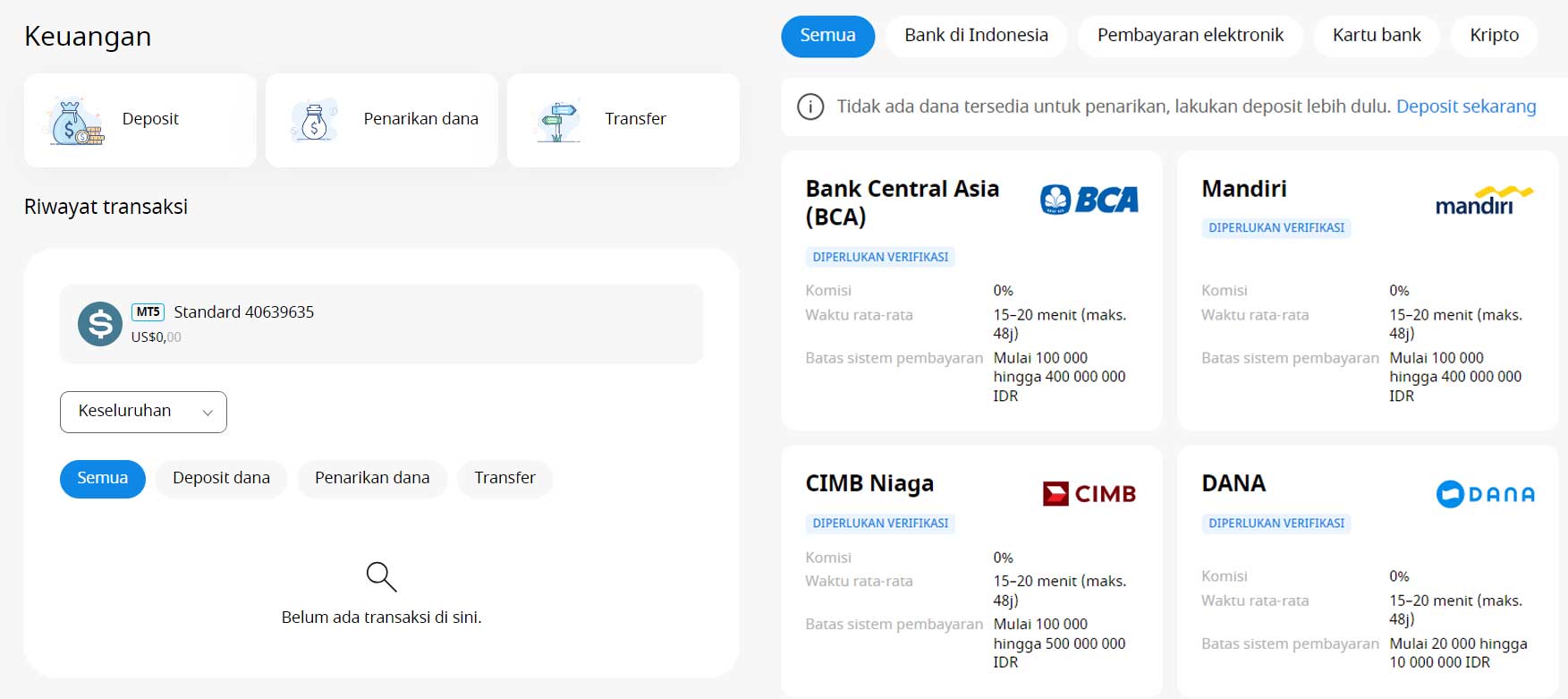Filter history by Transfer
1568x699 pixels.
(x=504, y=479)
